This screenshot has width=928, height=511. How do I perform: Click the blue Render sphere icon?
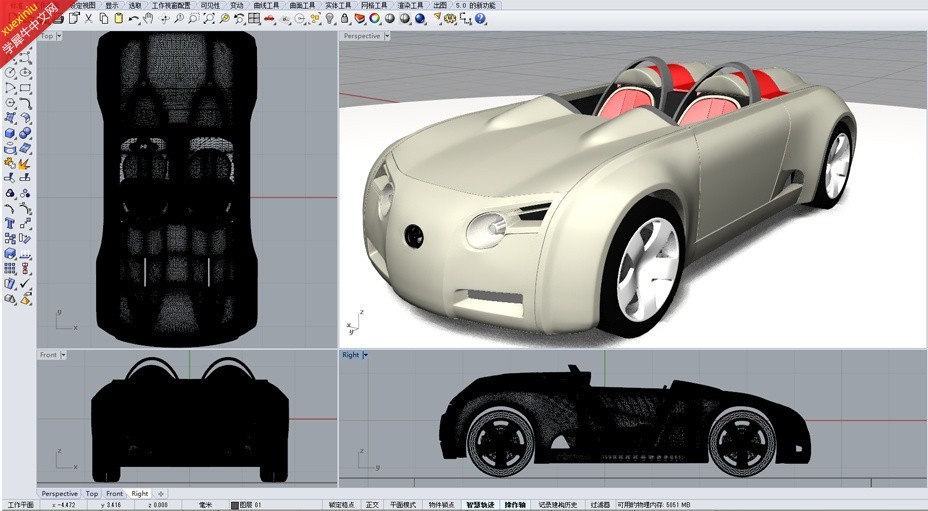coord(420,18)
